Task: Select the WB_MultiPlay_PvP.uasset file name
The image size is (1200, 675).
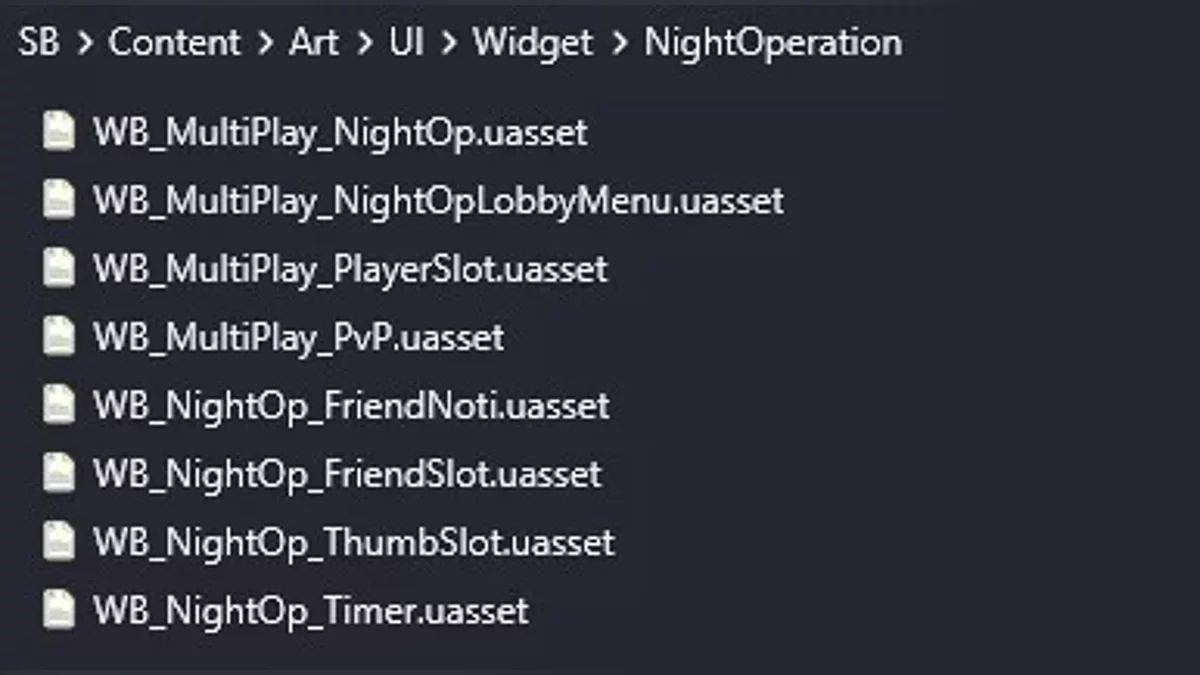Action: 298,337
